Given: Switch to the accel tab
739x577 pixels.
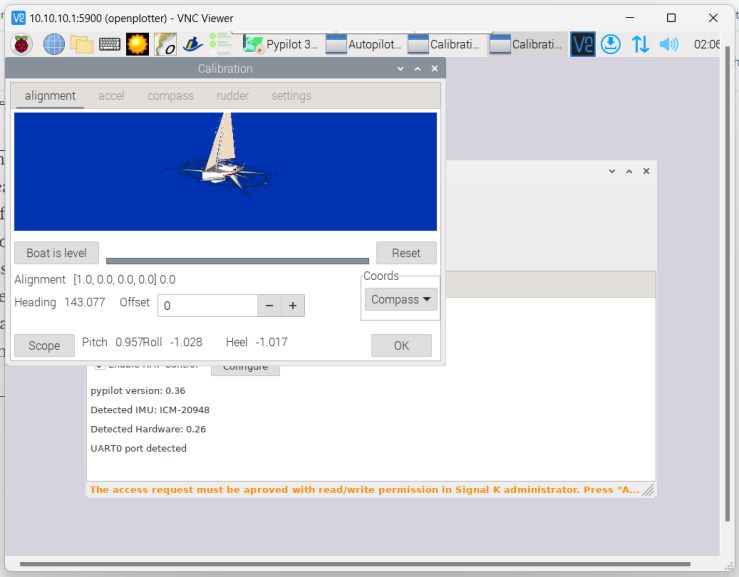Looking at the screenshot, I should [x=111, y=96].
